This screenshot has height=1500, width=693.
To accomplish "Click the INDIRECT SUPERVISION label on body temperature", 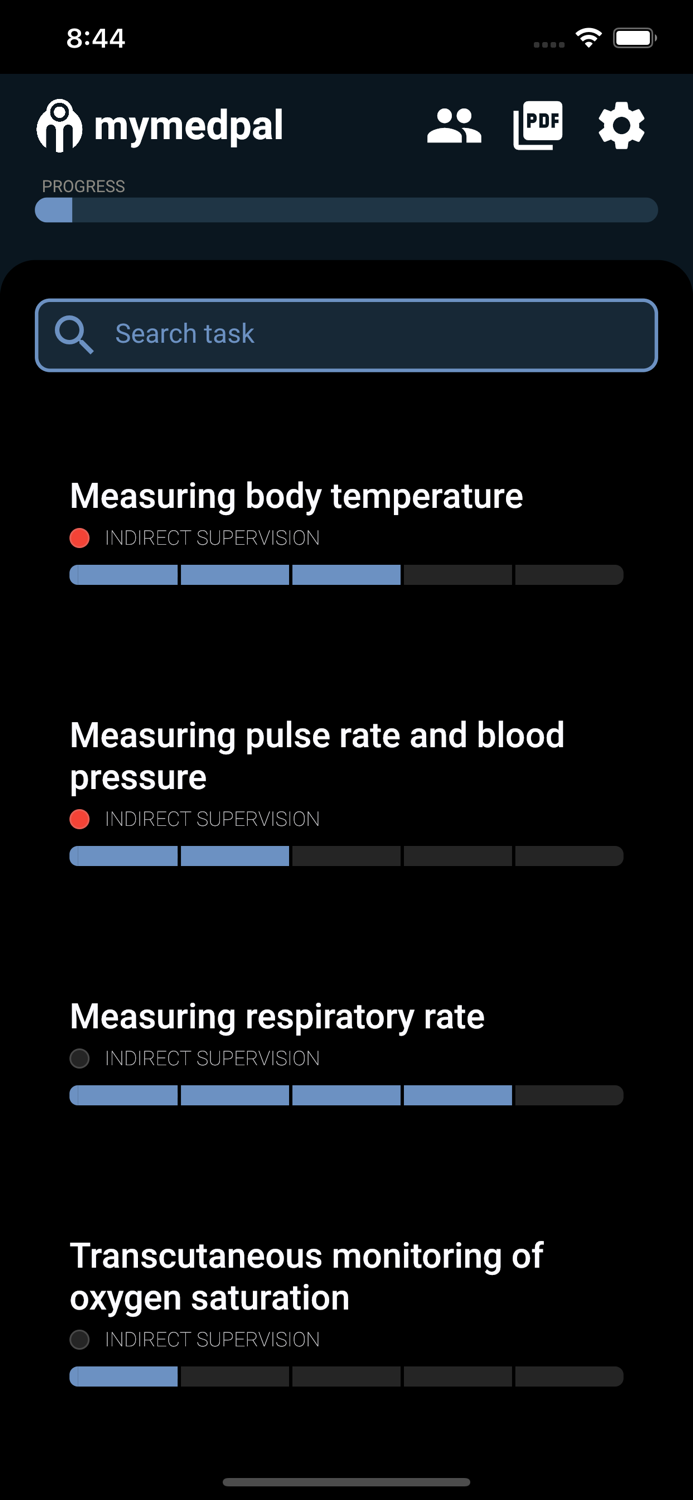I will click(x=210, y=538).
